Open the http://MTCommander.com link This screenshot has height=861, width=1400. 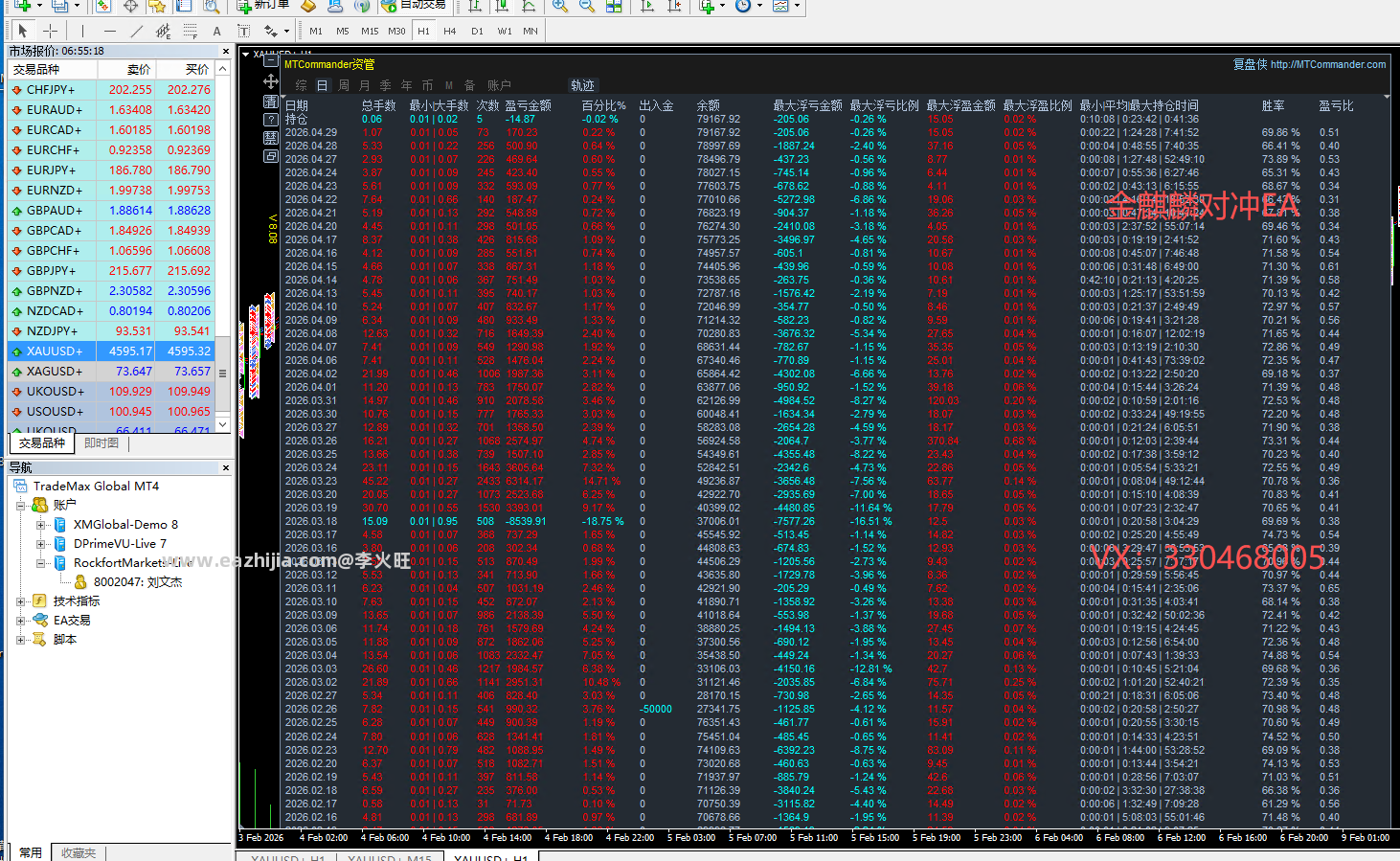point(1328,64)
